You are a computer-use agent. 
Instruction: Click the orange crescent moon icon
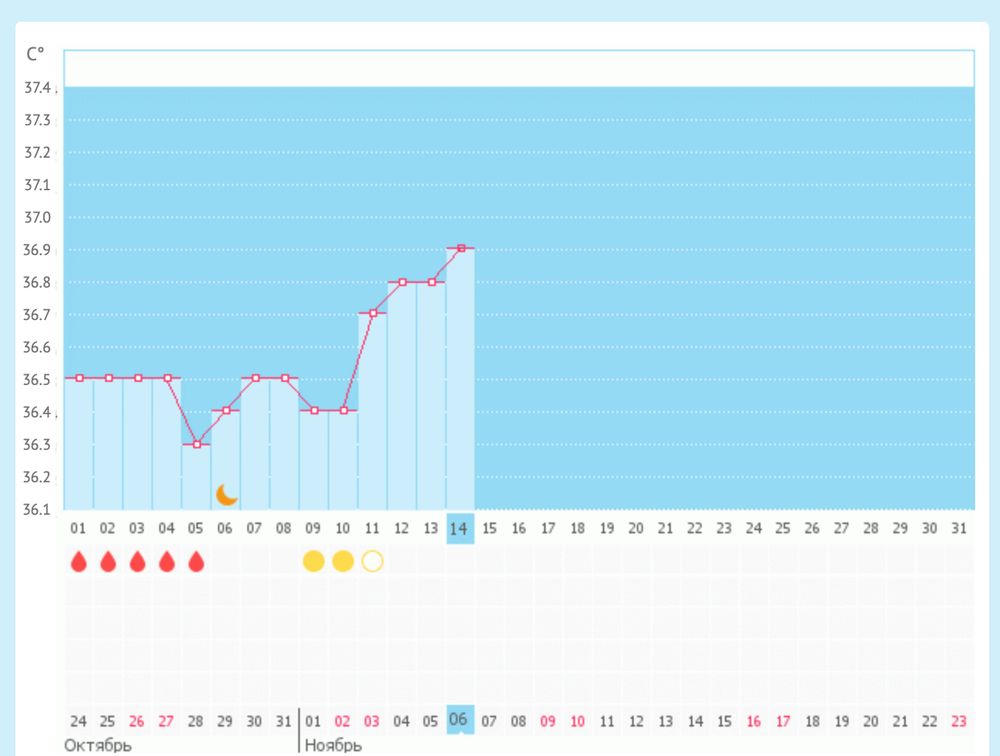[x=227, y=494]
